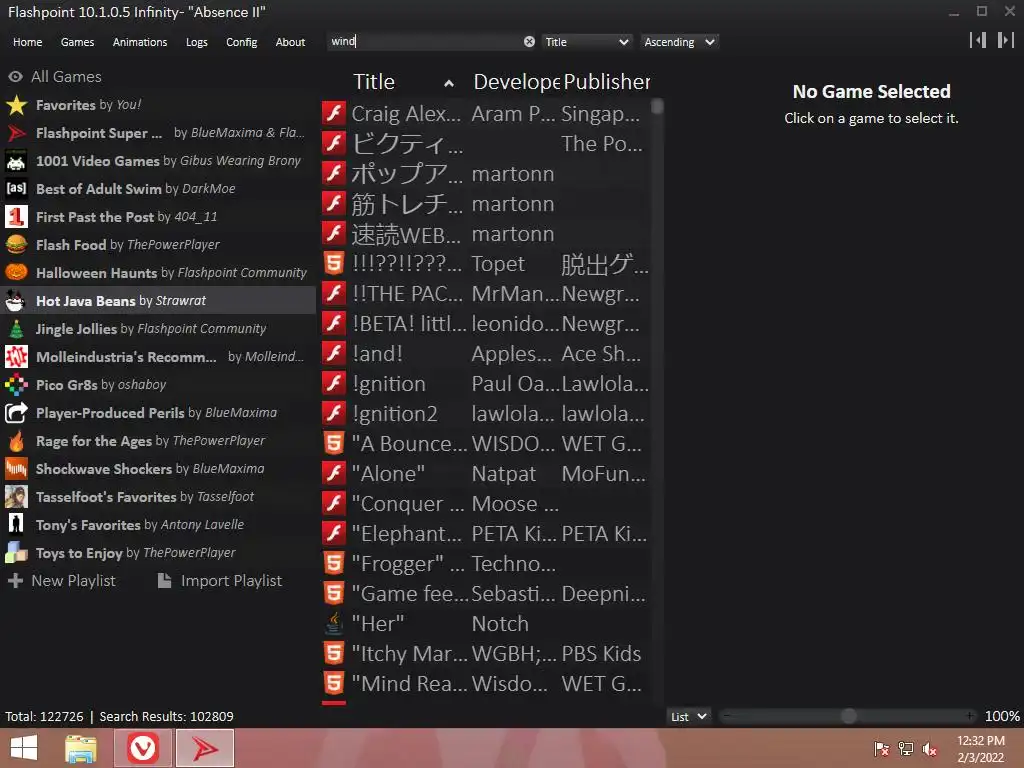Screen dimensions: 1024x768
Task: Open the List layout dropdown
Action: click(x=688, y=716)
